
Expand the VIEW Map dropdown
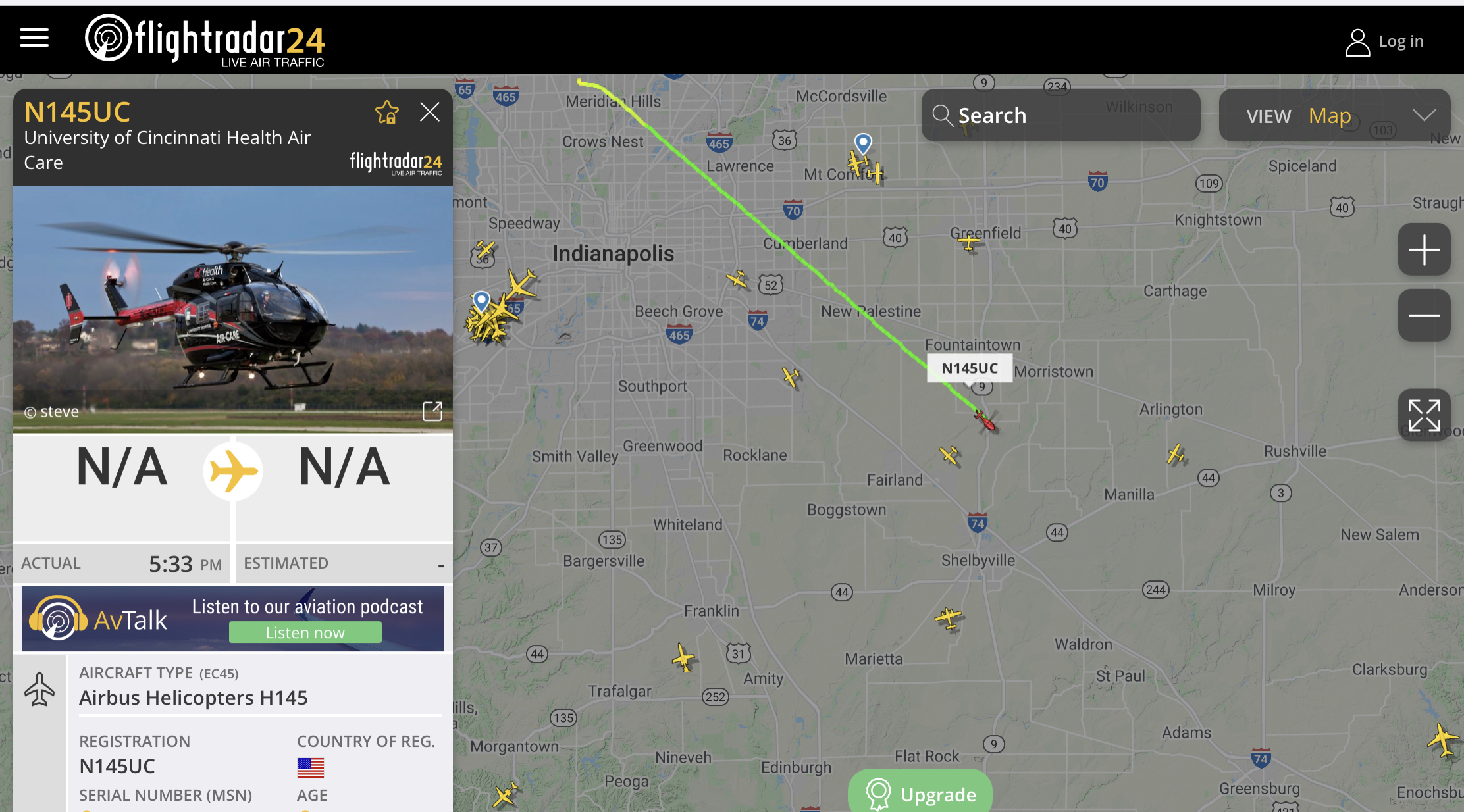tap(1335, 116)
